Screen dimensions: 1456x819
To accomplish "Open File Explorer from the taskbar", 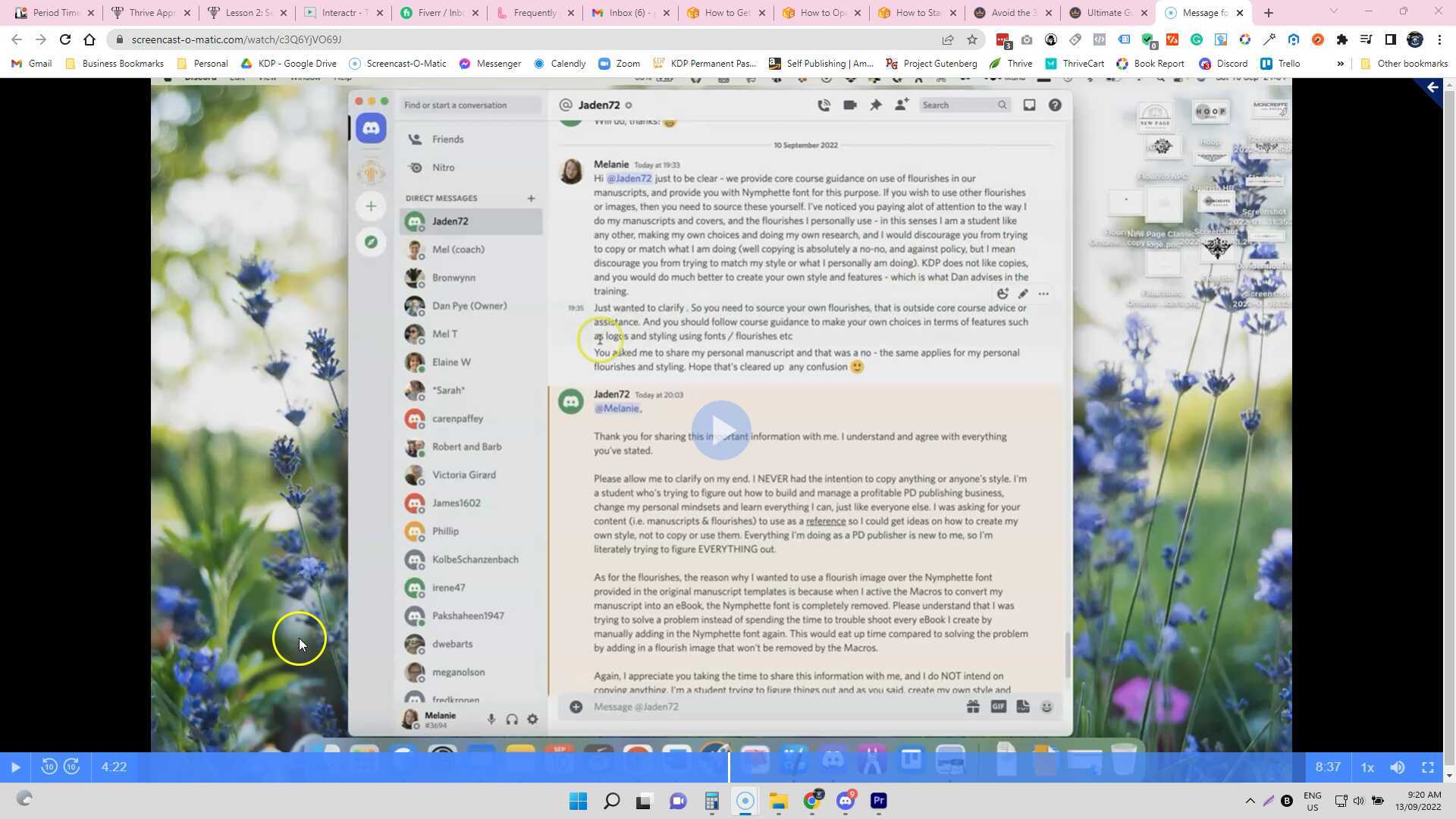I will [x=779, y=801].
